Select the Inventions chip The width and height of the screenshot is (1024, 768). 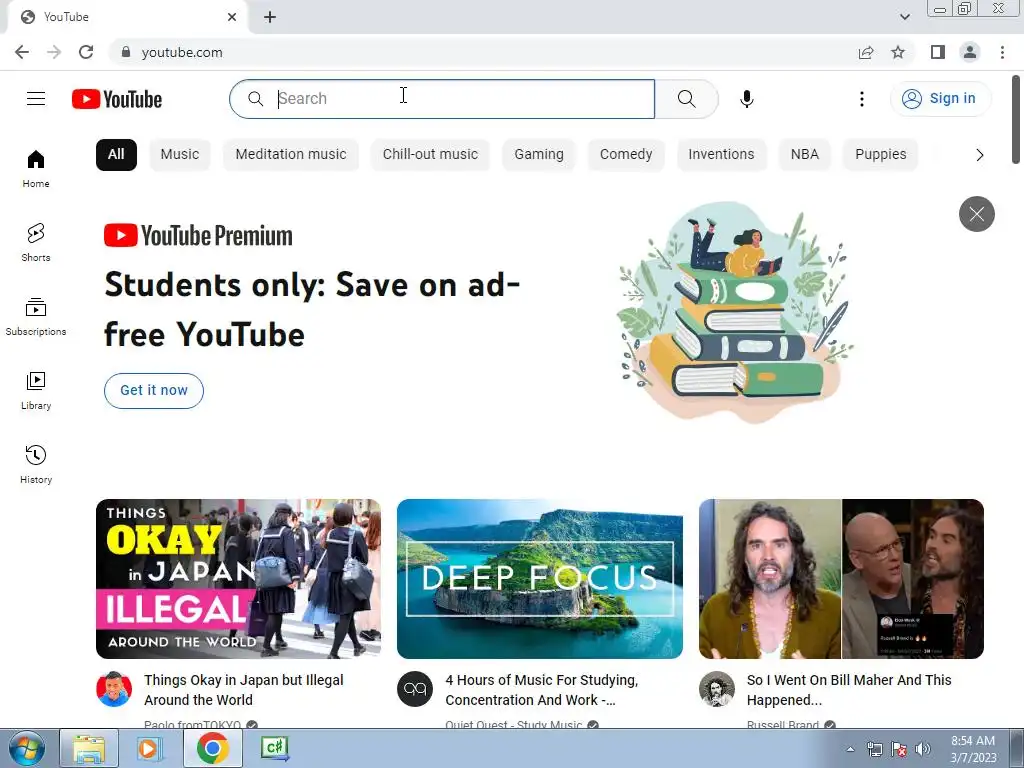[721, 155]
